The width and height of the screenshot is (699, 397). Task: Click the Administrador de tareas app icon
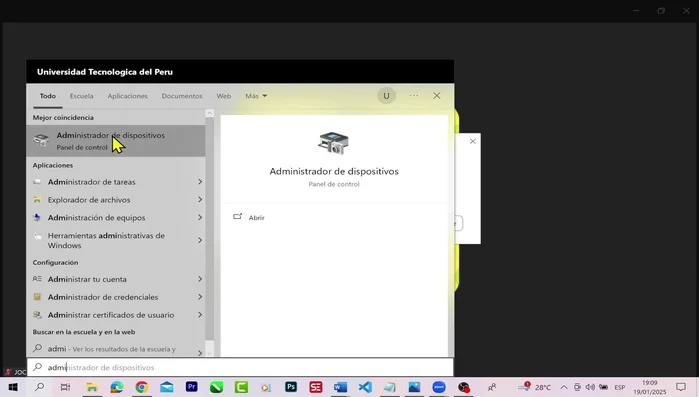tap(37, 182)
